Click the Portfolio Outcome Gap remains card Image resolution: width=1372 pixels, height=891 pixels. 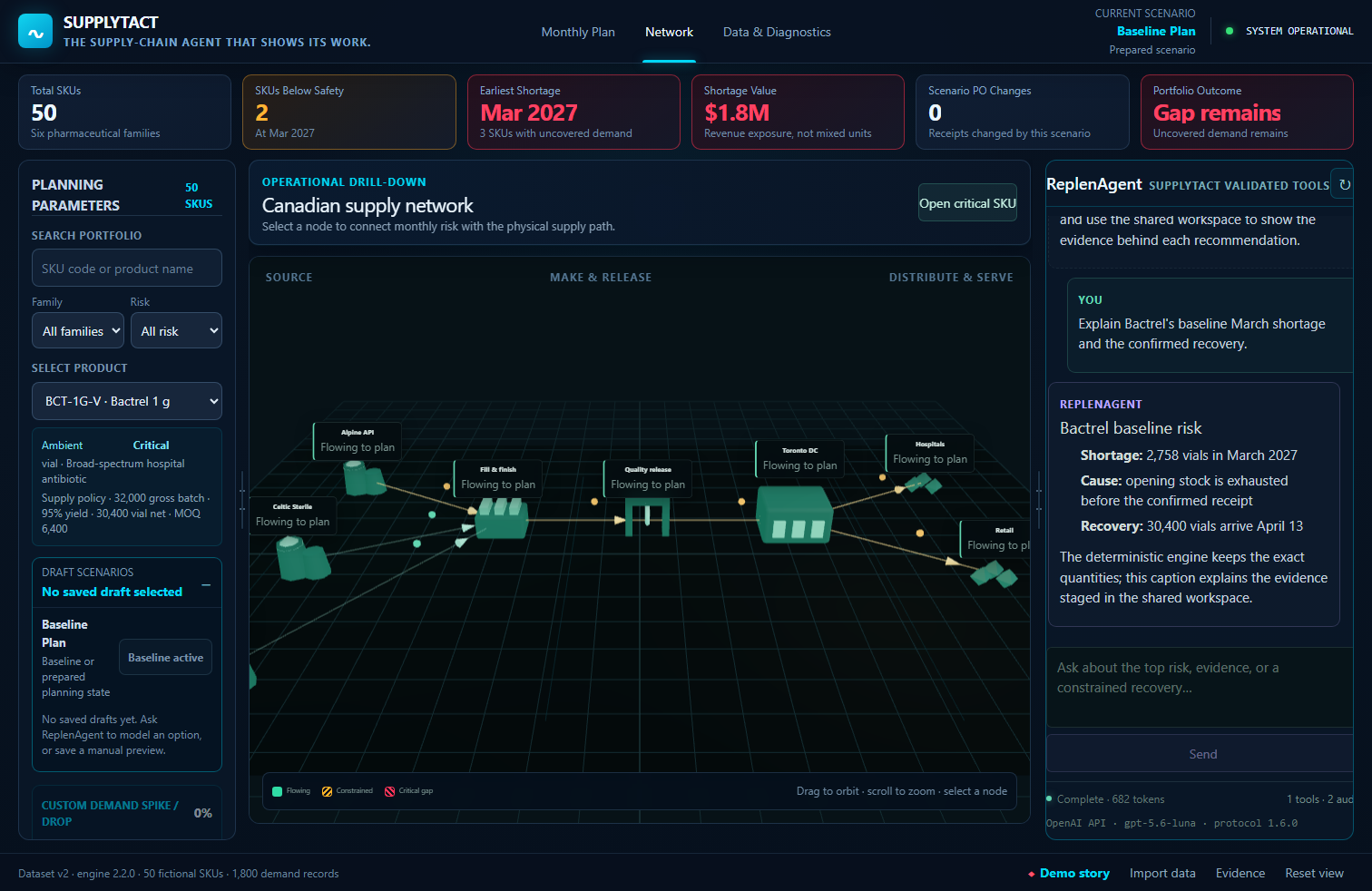[1247, 112]
